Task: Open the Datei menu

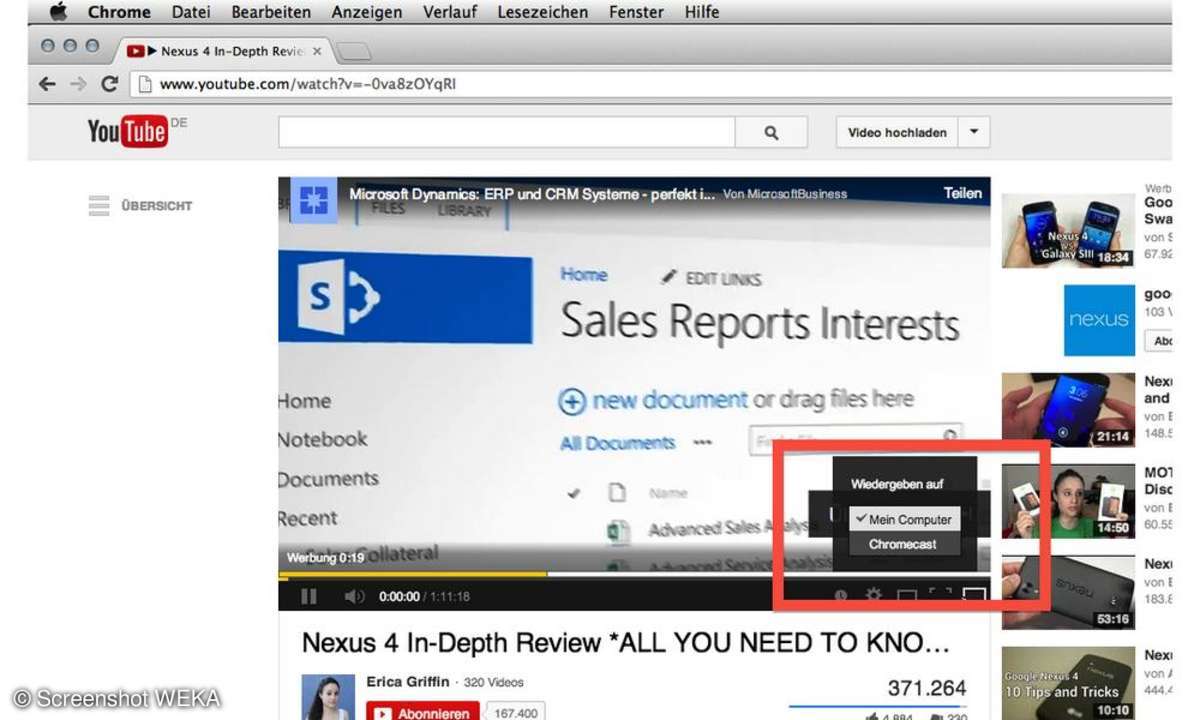Action: pos(191,12)
